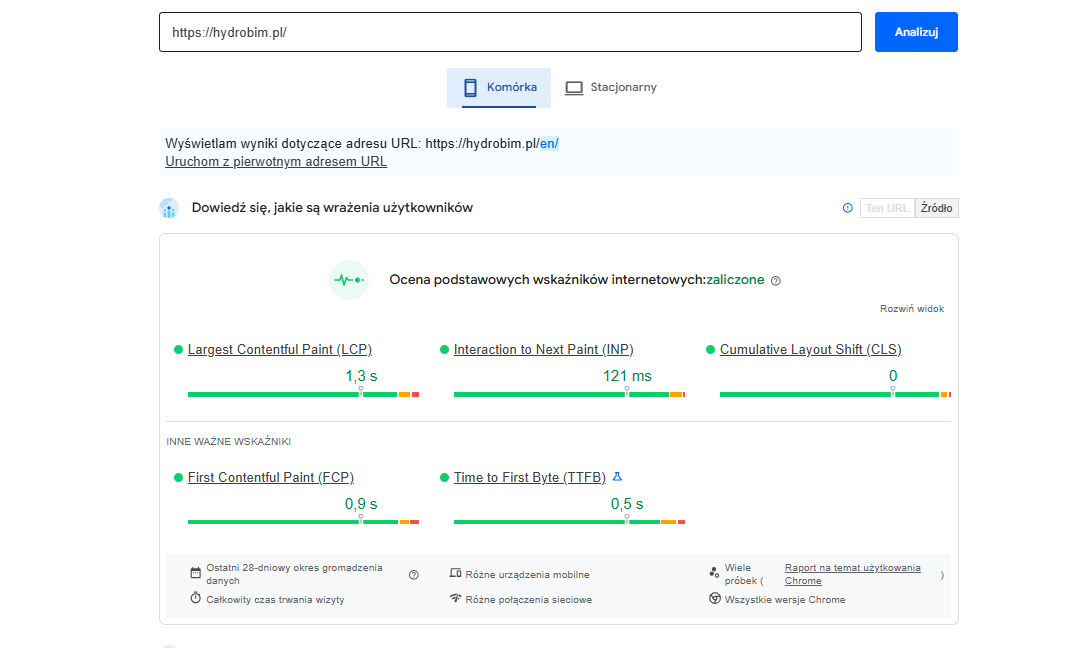Click the URL input field
Viewport: 1079px width, 648px height.
tap(510, 32)
